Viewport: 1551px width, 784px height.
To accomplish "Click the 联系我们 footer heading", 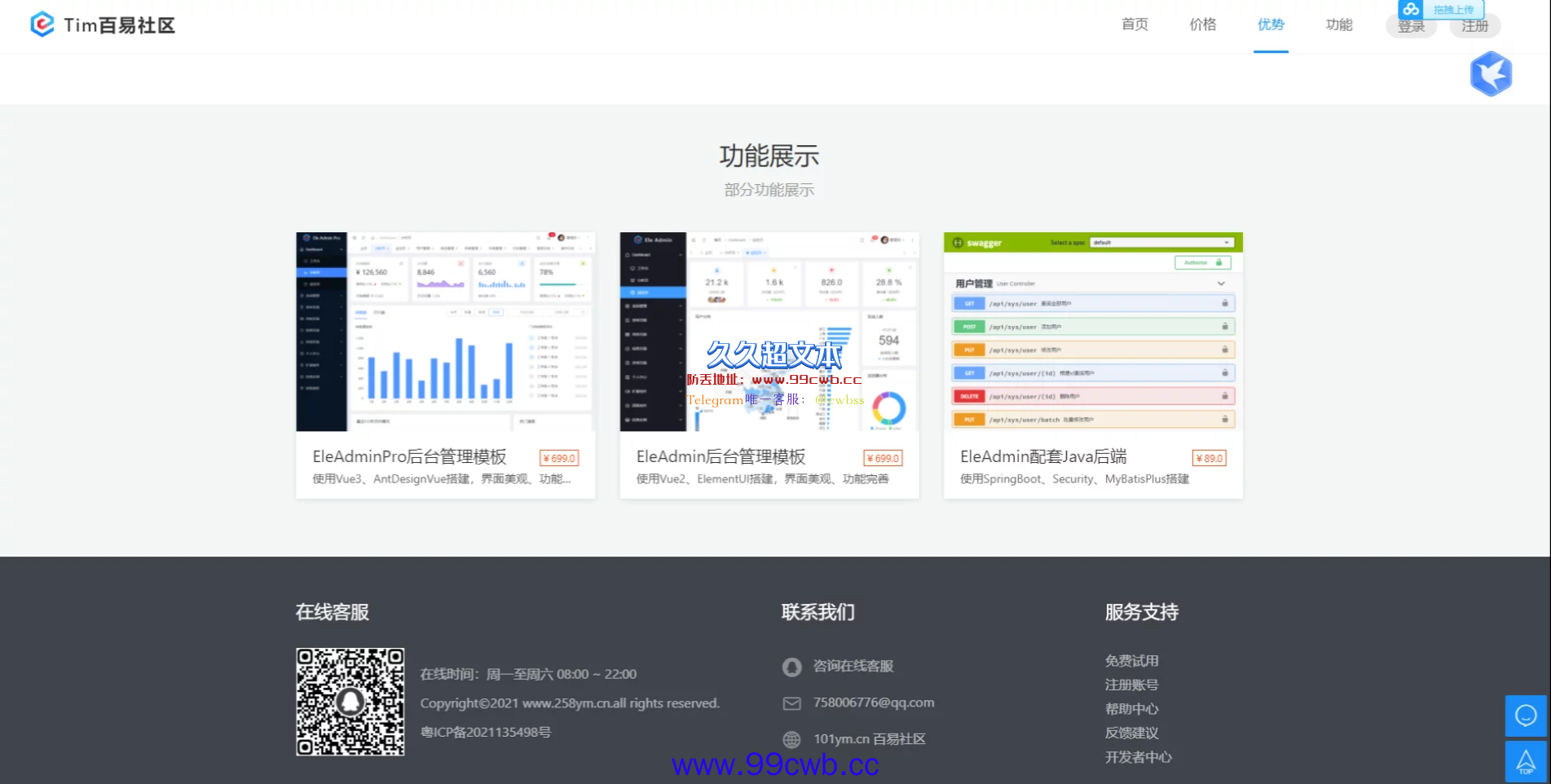I will tap(818, 612).
